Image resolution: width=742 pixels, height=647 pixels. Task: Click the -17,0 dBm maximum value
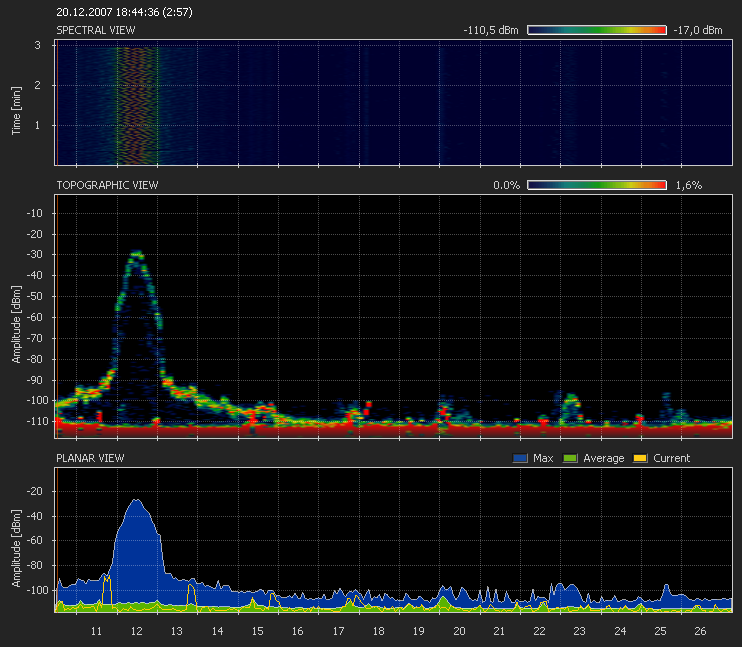(x=698, y=30)
